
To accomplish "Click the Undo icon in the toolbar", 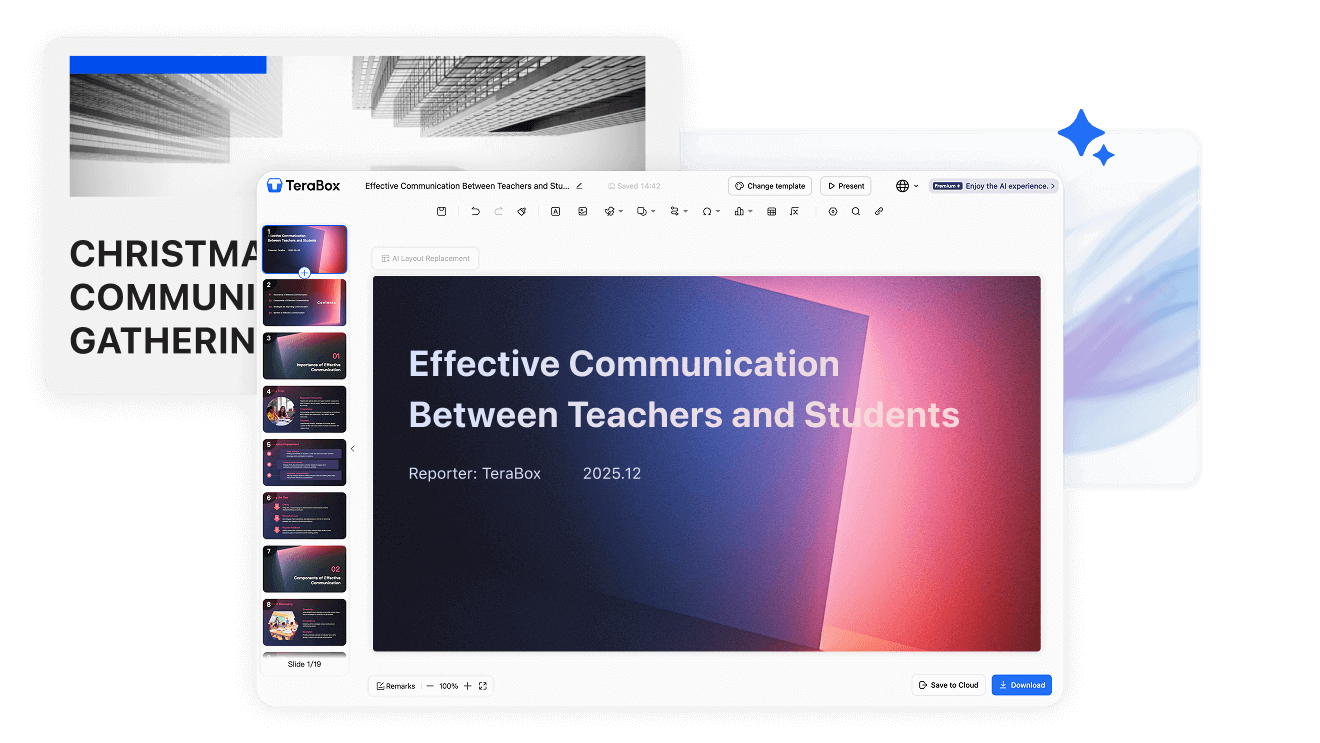I will pyautogui.click(x=475, y=211).
